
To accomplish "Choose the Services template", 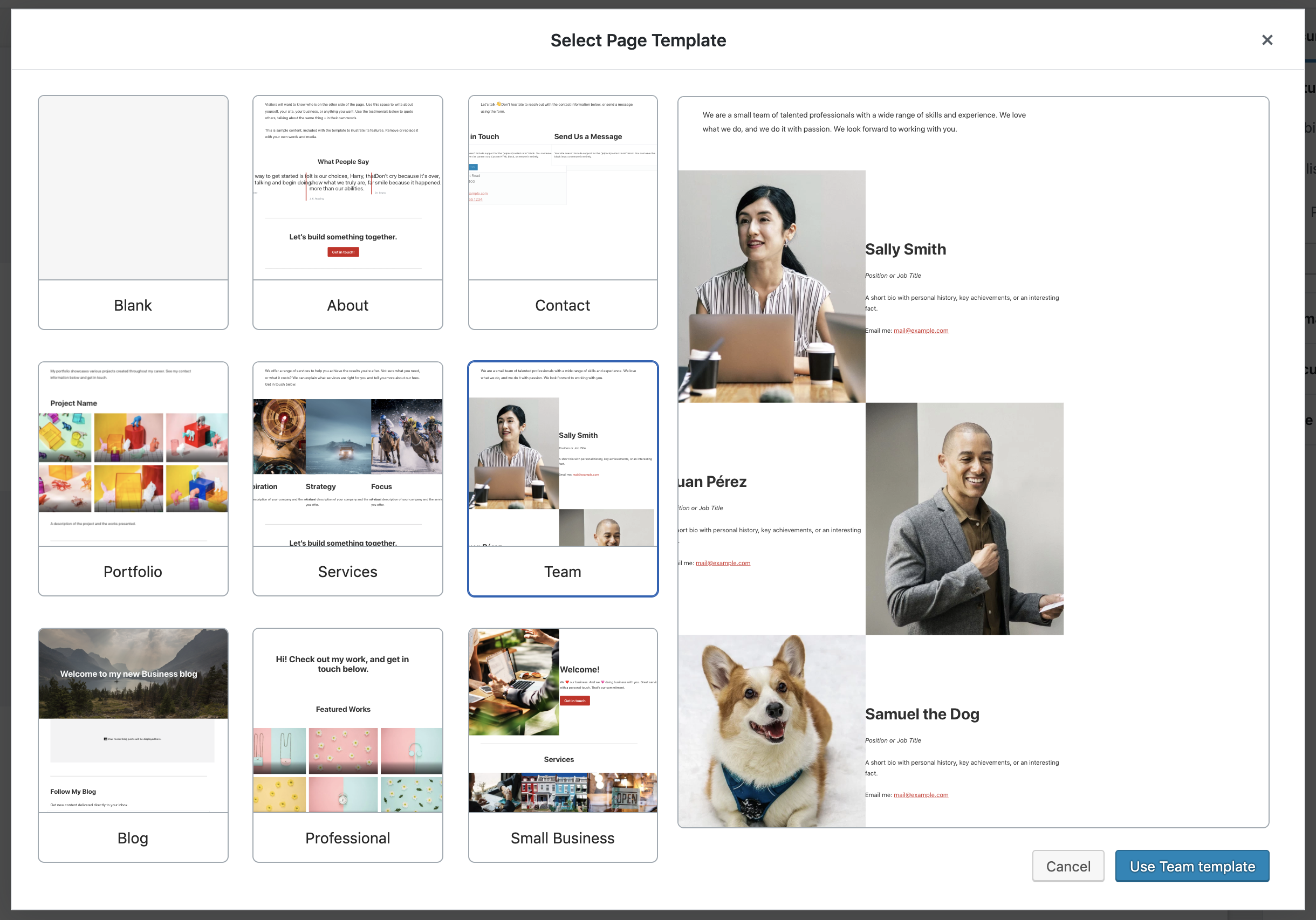I will 347,479.
